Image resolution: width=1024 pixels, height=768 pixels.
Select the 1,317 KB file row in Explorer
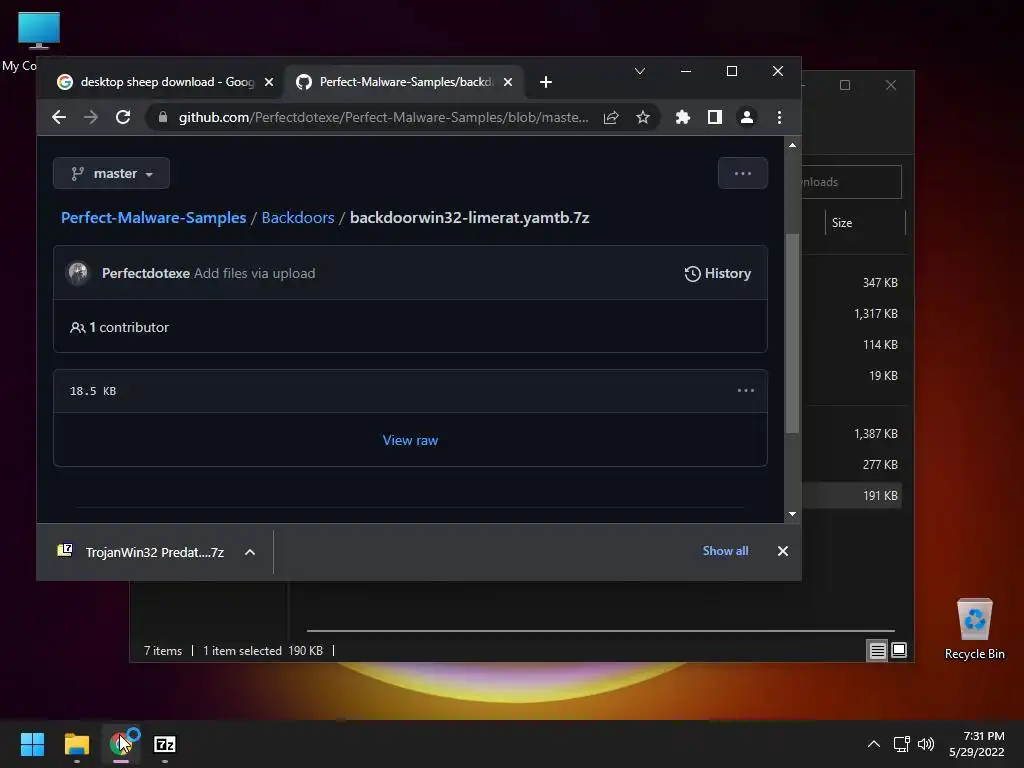click(x=852, y=313)
